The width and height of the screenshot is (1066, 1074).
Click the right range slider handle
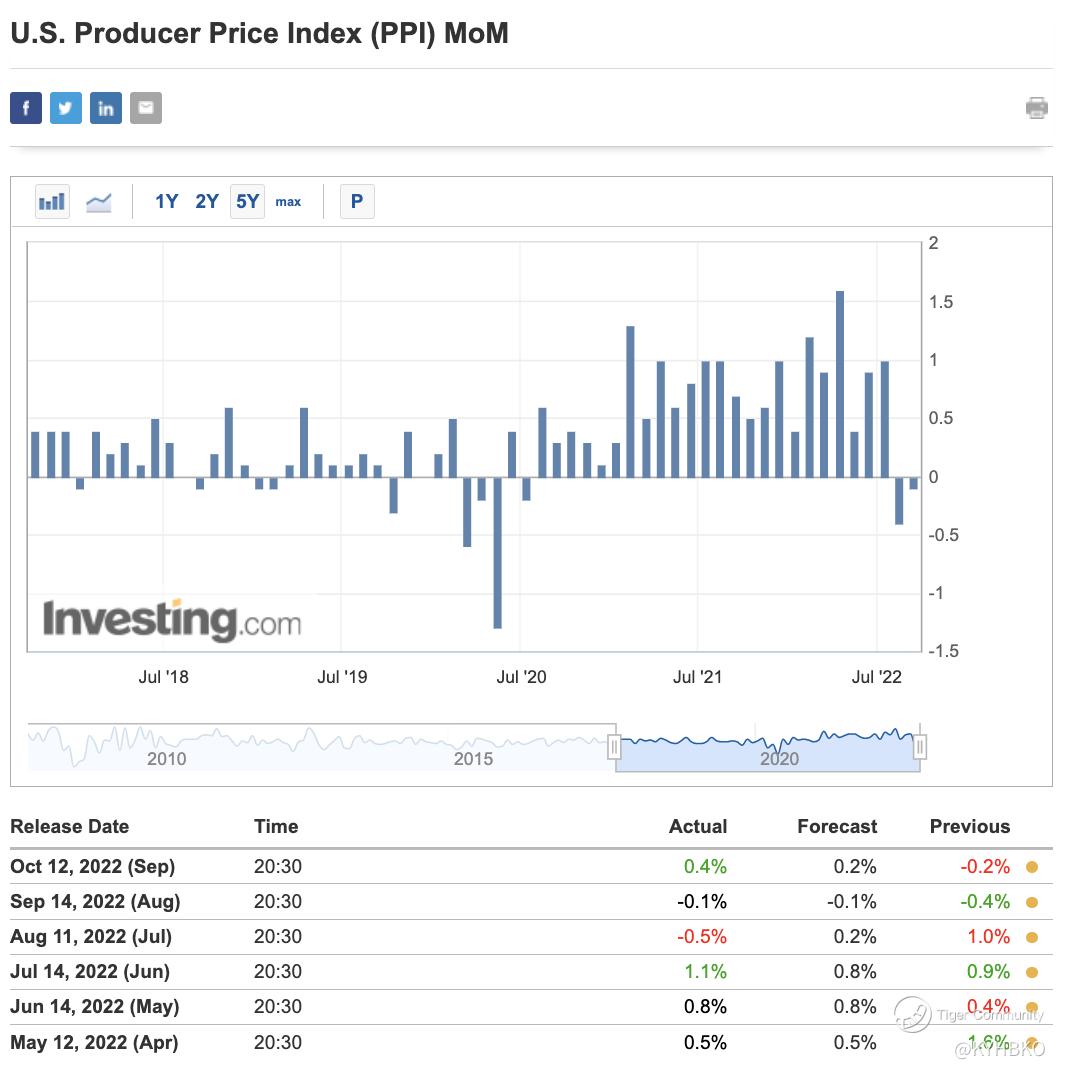(x=921, y=747)
